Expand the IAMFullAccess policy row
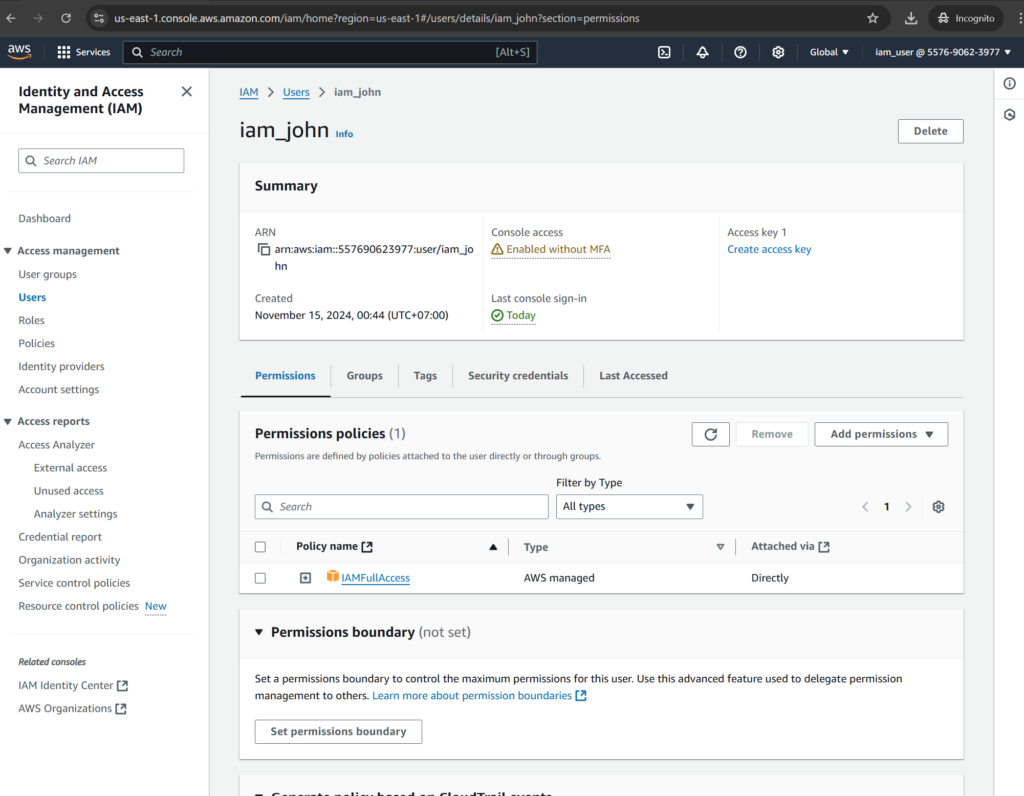Screen dimensions: 1024x796 tap(306, 578)
